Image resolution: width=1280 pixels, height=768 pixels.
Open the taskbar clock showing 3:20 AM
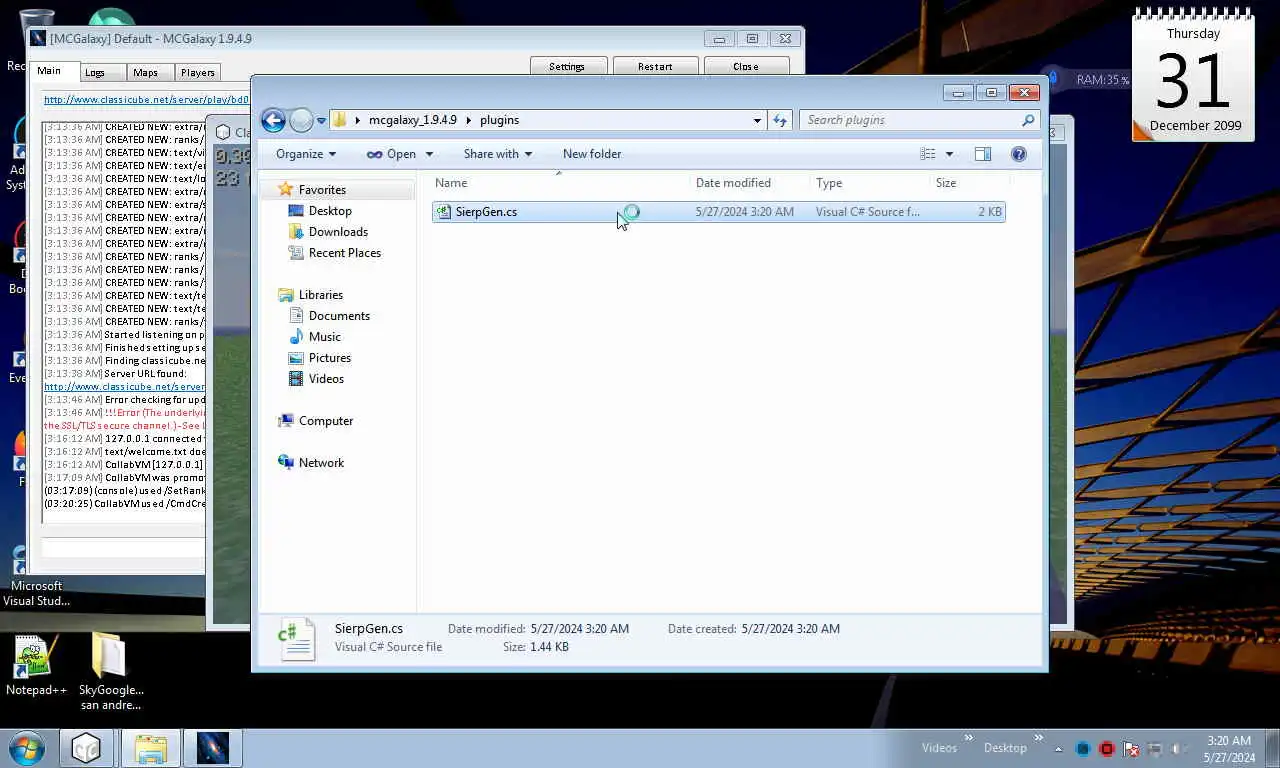click(x=1229, y=749)
